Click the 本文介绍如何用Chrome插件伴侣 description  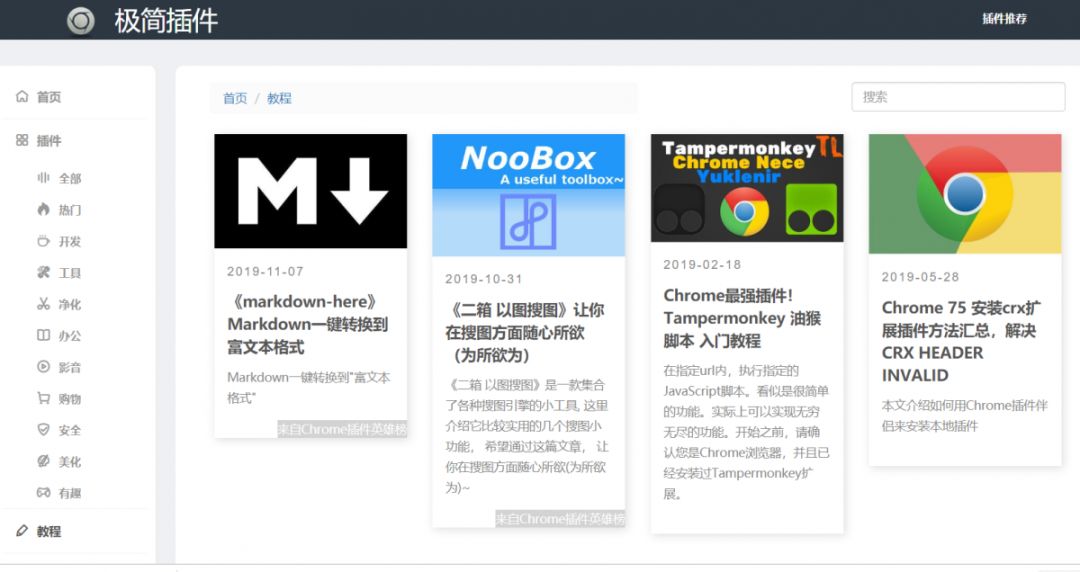click(x=964, y=416)
